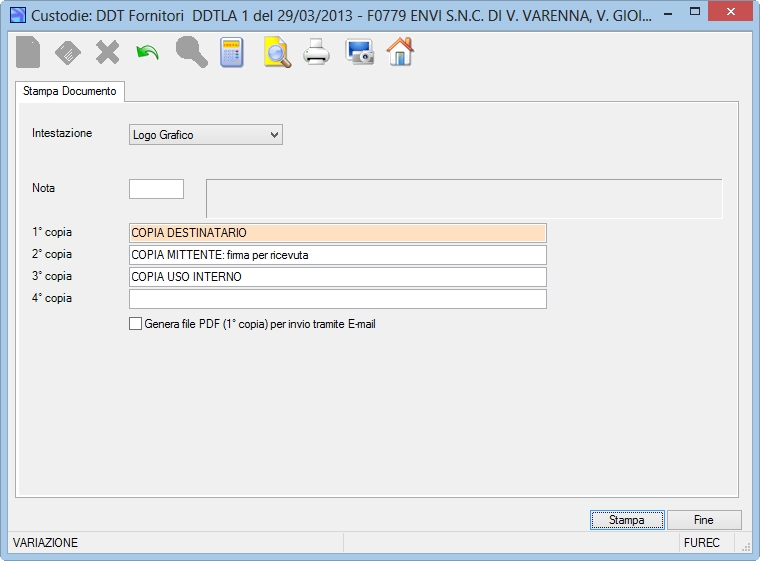
Task: Click the green undo arrow icon
Action: point(147,52)
